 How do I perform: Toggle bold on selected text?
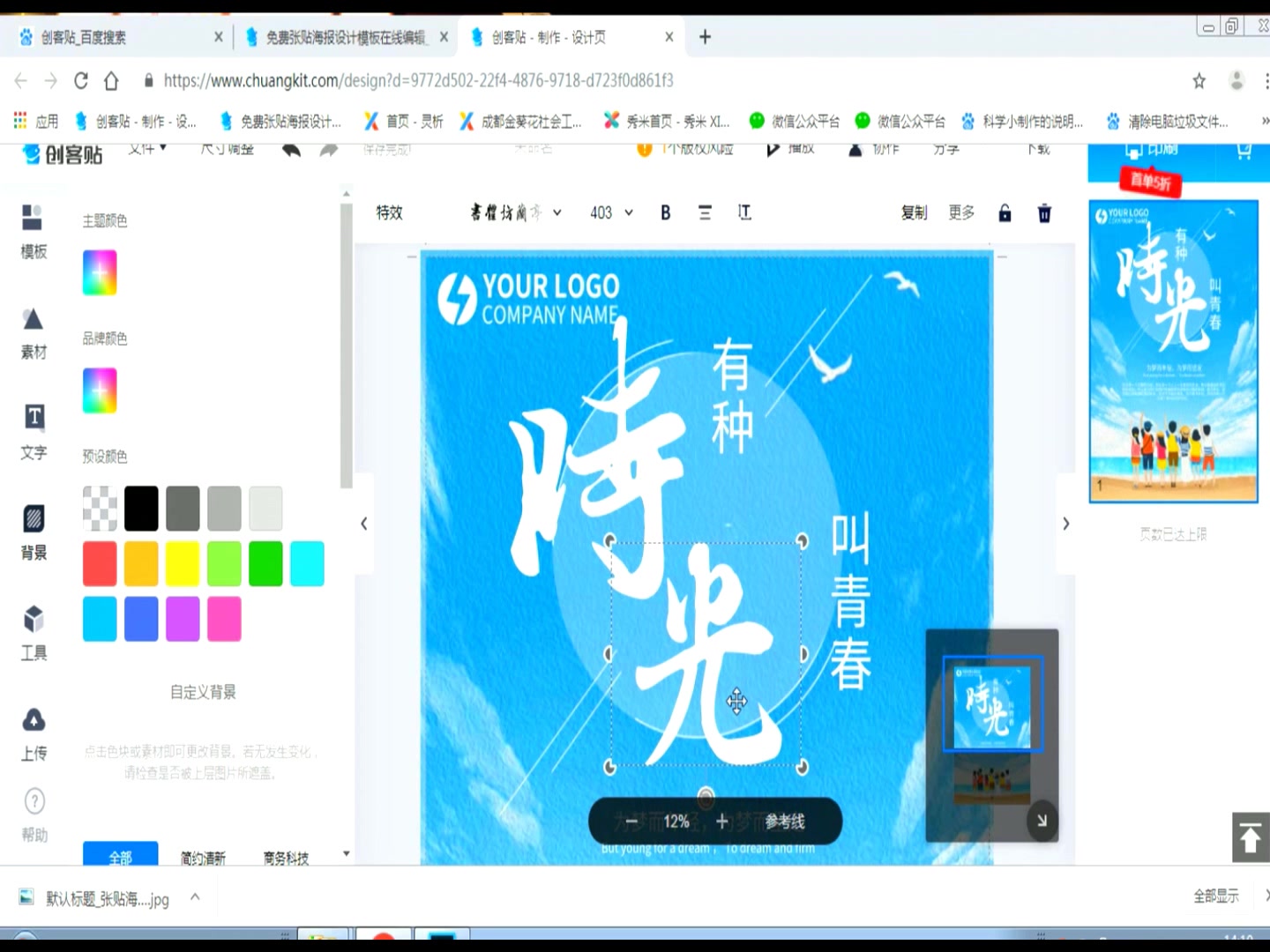pyautogui.click(x=666, y=212)
